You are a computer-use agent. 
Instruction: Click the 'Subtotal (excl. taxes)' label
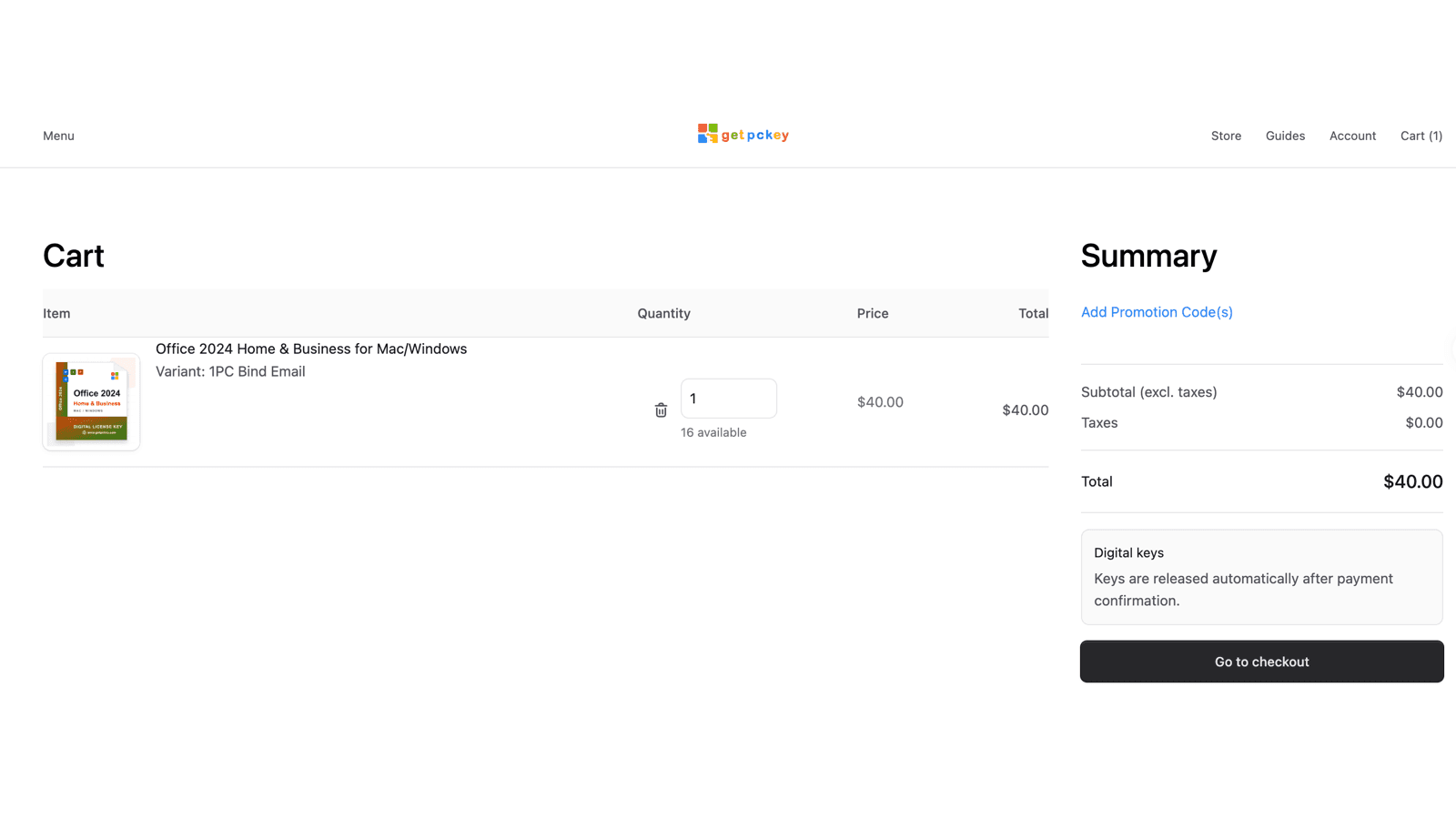1148,392
